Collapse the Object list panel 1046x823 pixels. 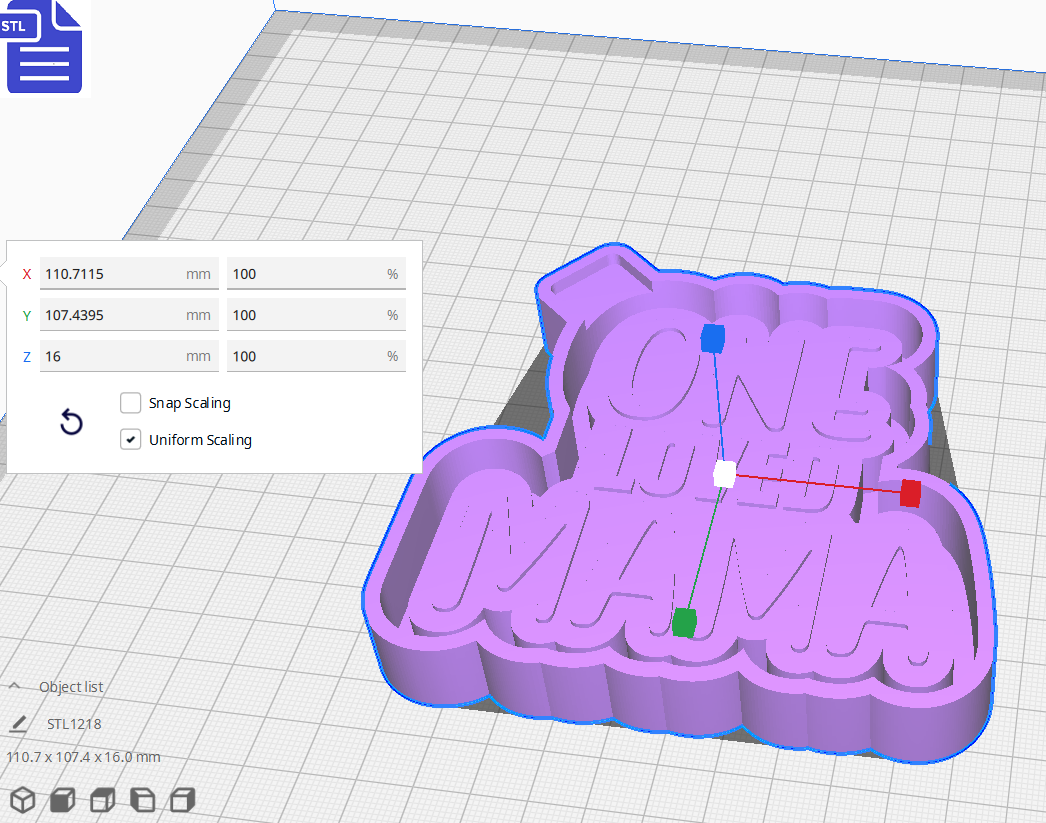tap(13, 686)
